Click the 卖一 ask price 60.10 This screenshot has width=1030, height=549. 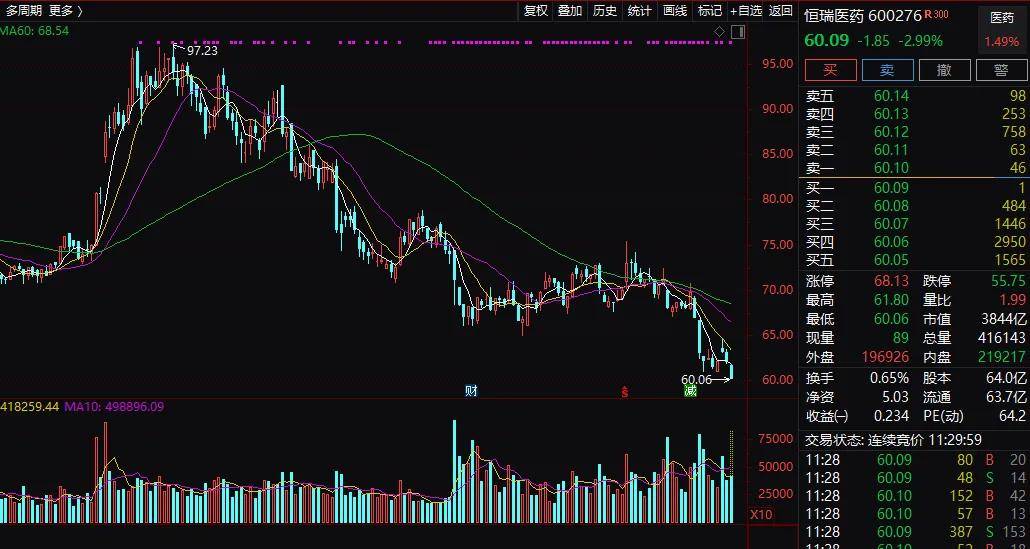891,167
